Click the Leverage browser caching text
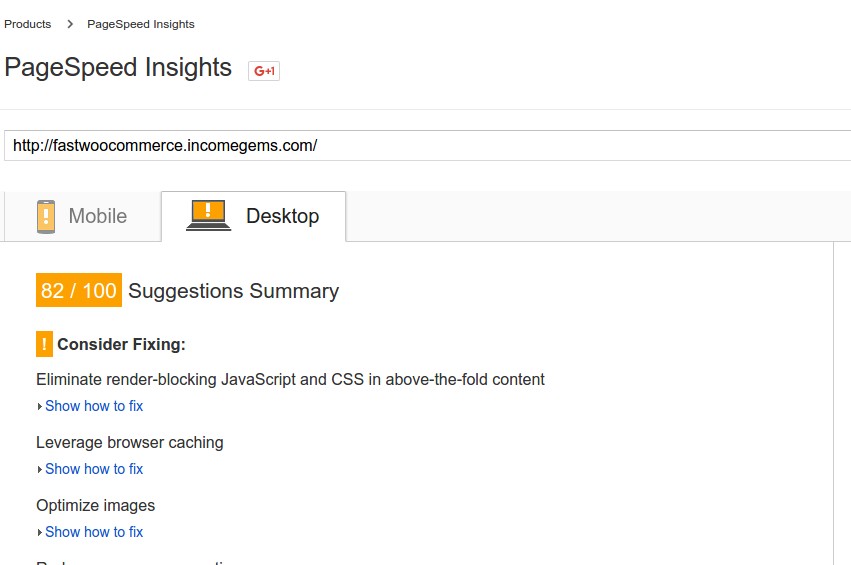The height and width of the screenshot is (565, 851). point(130,443)
